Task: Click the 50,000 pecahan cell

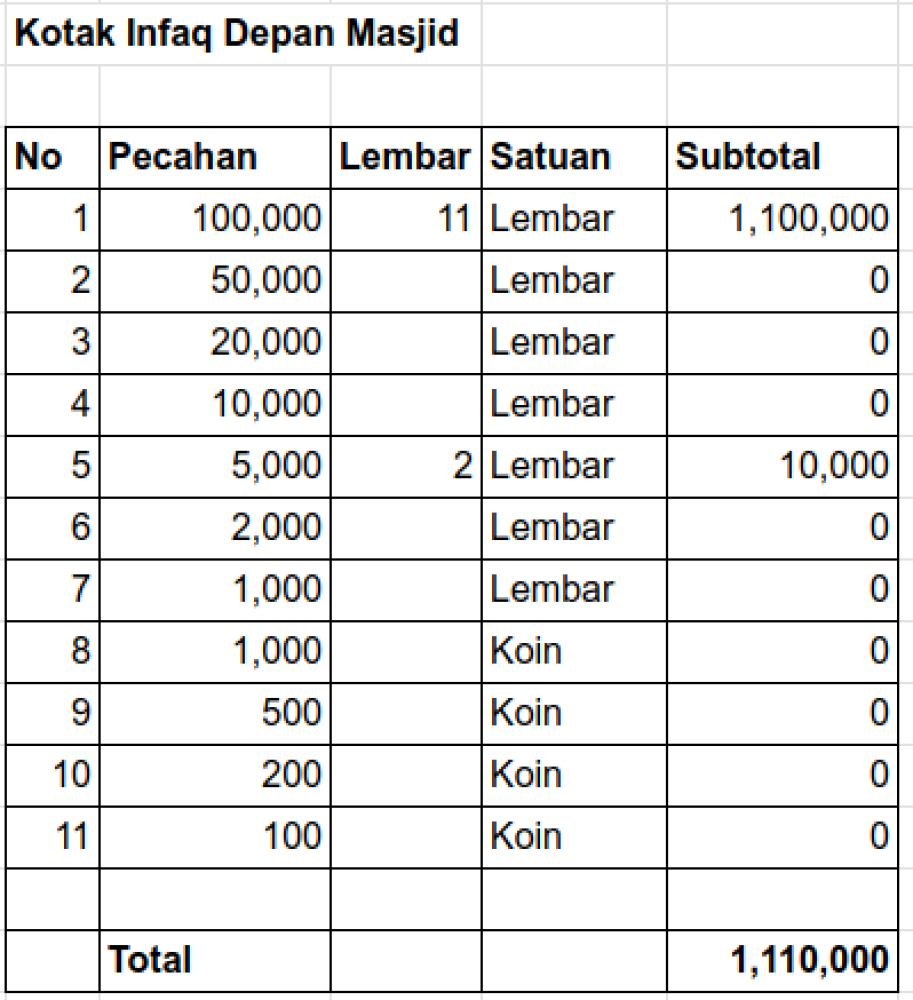Action: coord(214,281)
